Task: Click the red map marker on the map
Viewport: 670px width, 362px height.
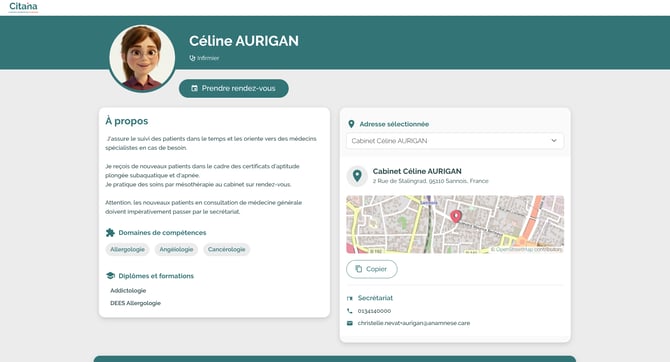Action: 456,216
